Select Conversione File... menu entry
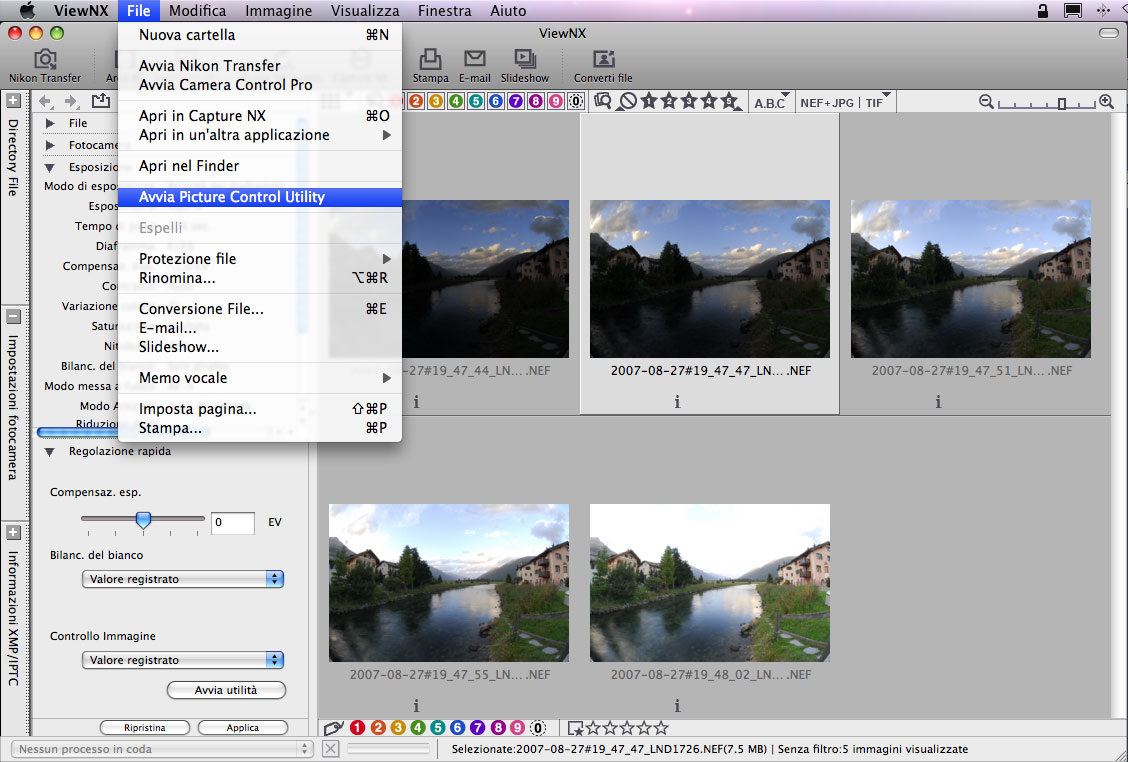The height and width of the screenshot is (762, 1128). [x=260, y=309]
